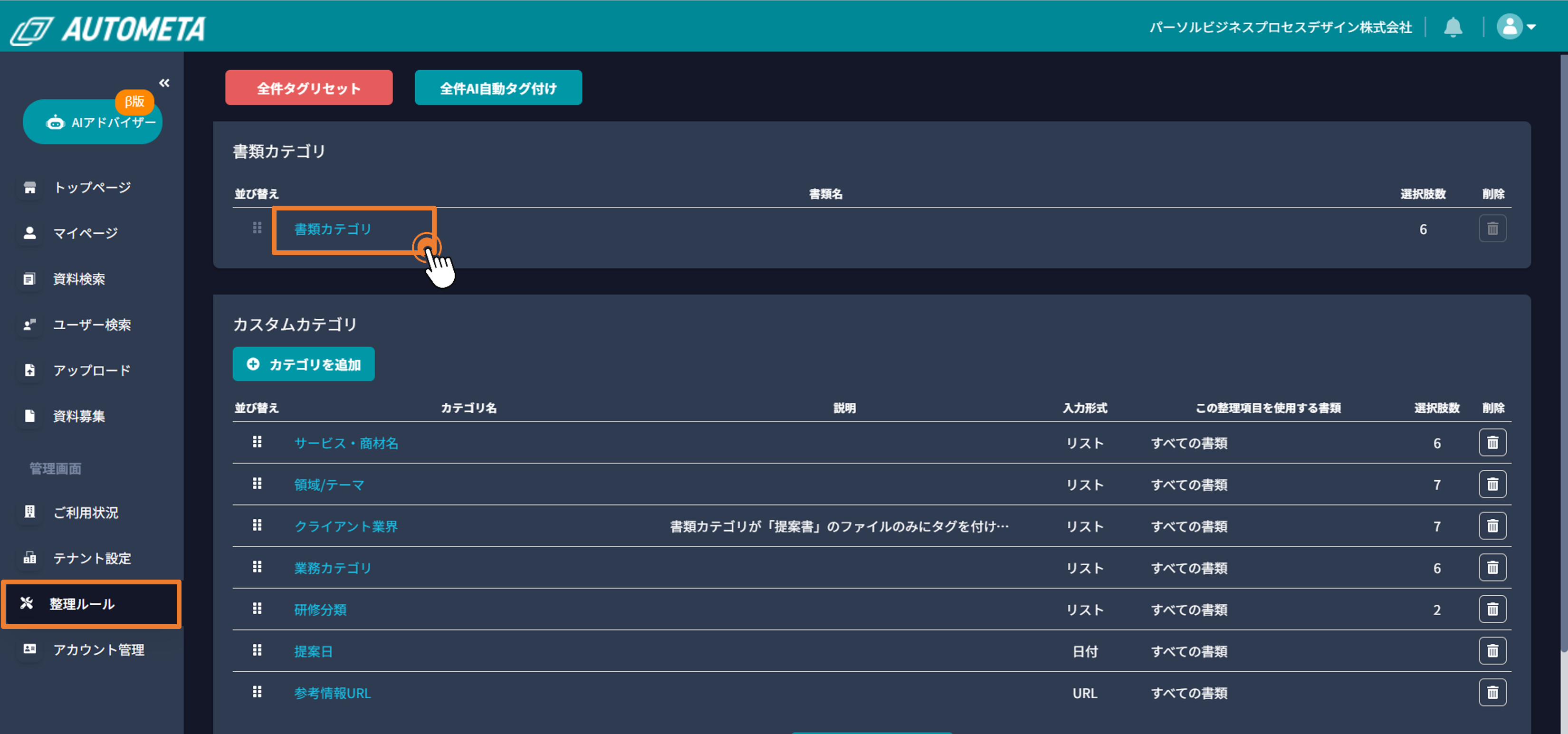Delete the 業務カテゴリ category

tap(1492, 567)
